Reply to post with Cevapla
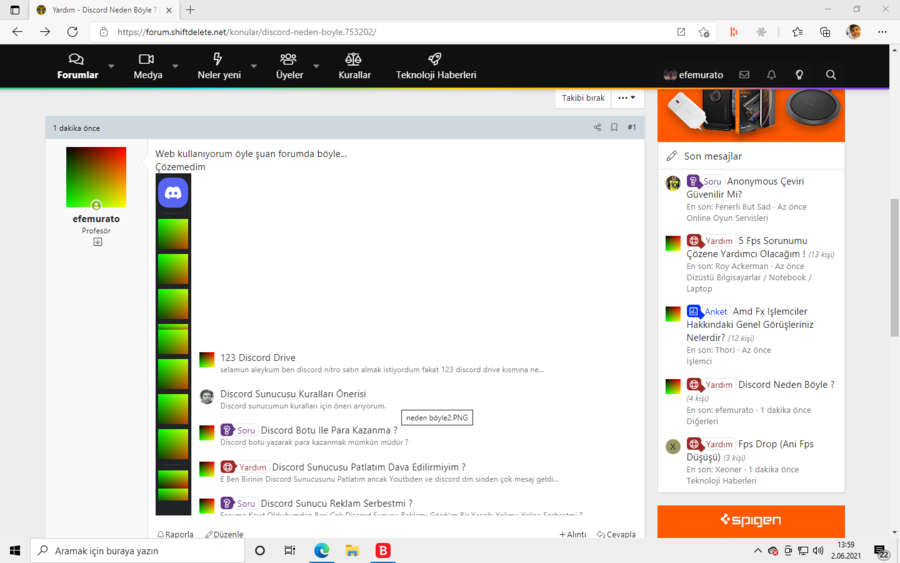The width and height of the screenshot is (900, 563). (616, 534)
